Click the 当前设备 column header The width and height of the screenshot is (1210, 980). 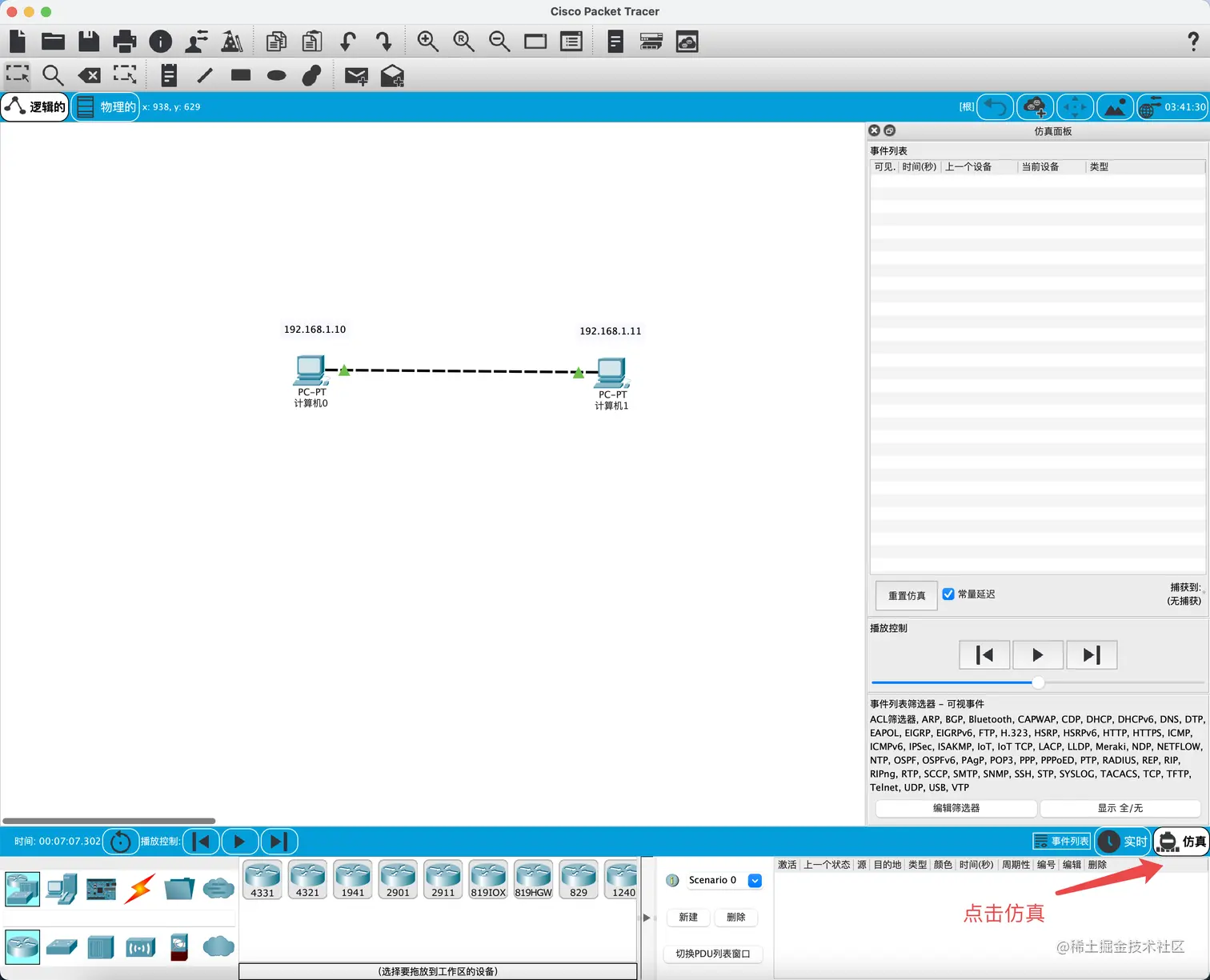pos(1052,167)
